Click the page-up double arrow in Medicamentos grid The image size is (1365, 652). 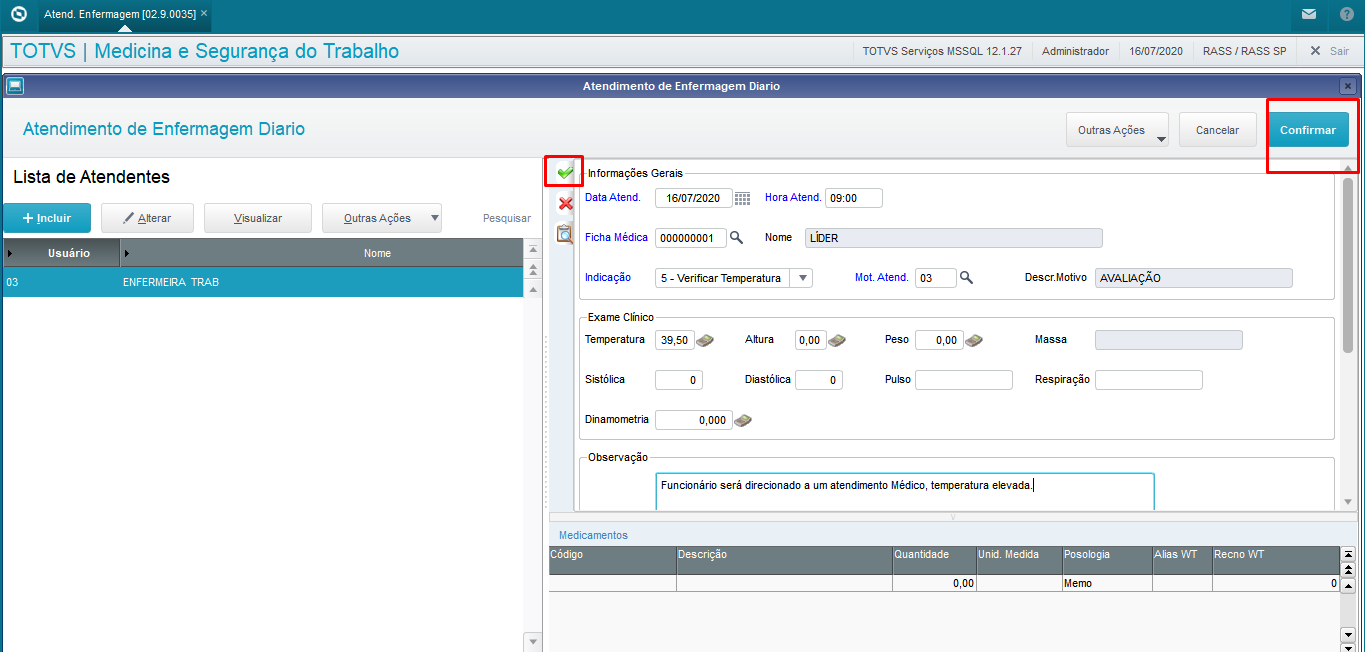[x=1348, y=569]
